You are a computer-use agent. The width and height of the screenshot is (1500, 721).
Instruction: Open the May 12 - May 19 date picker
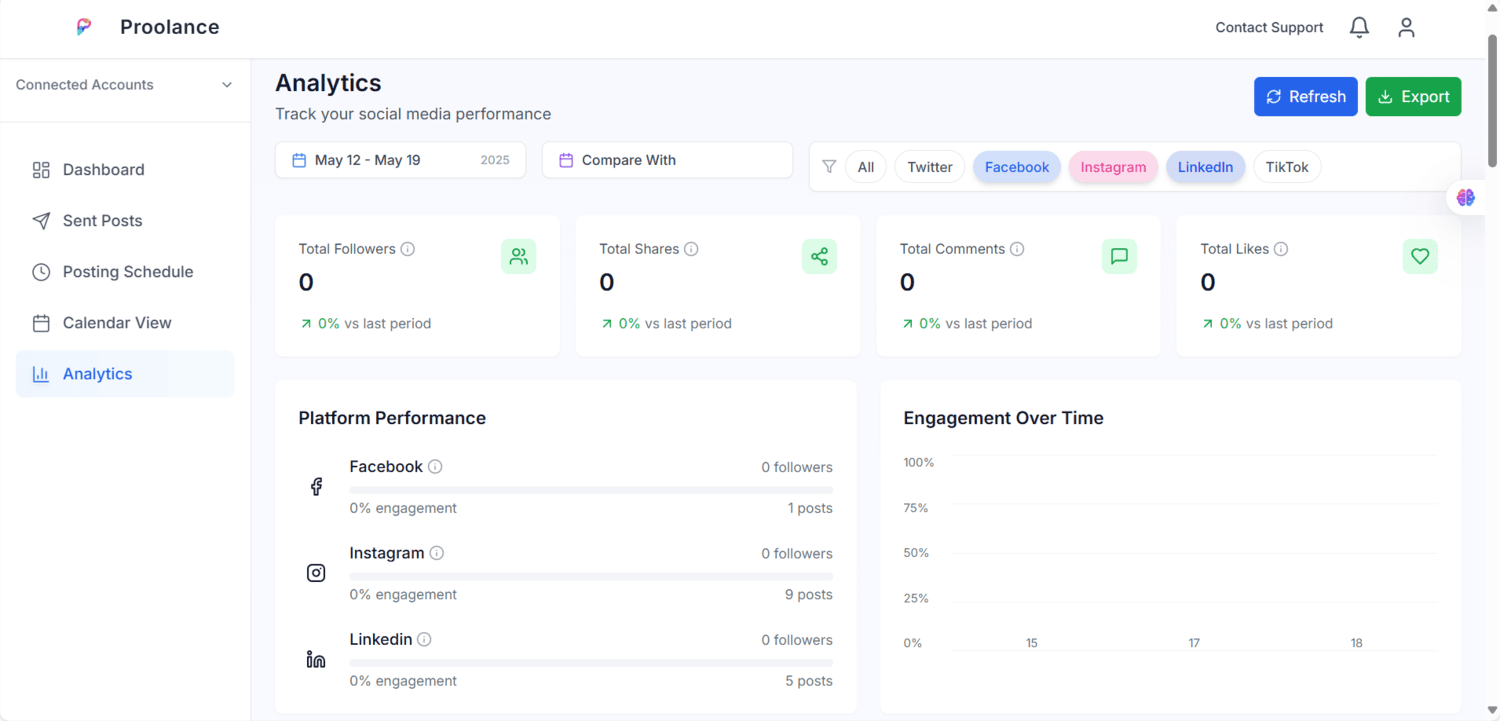pyautogui.click(x=400, y=160)
